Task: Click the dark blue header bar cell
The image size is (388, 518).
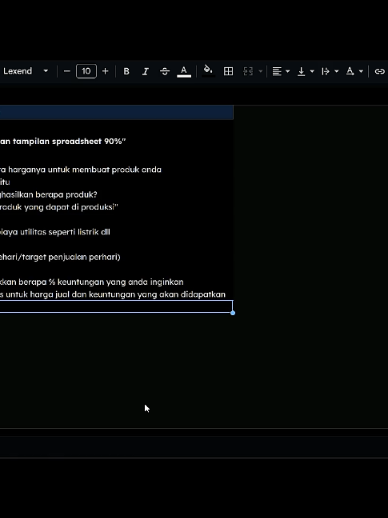Action: tap(117, 113)
